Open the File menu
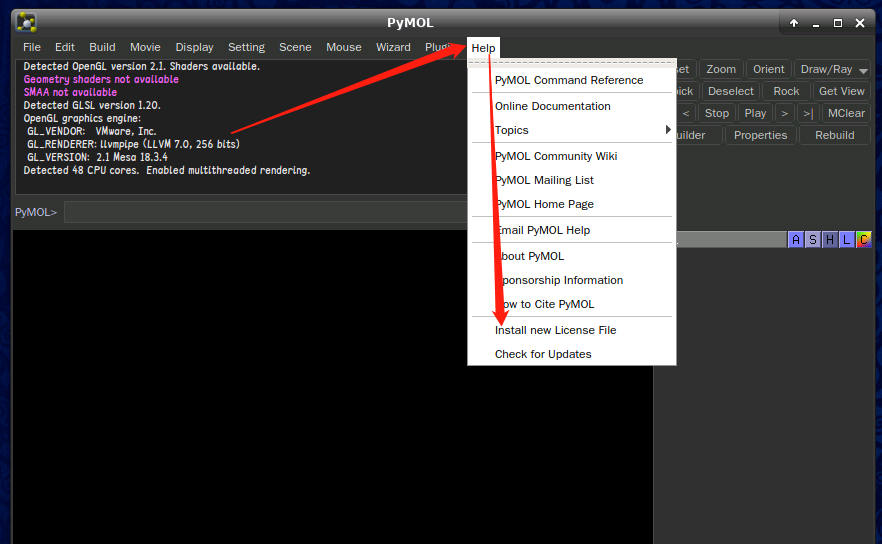The width and height of the screenshot is (882, 544). [32, 47]
